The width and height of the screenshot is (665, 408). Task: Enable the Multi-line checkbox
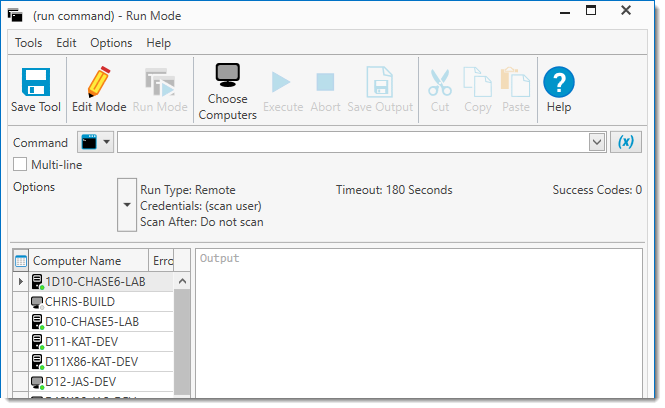click(20, 164)
